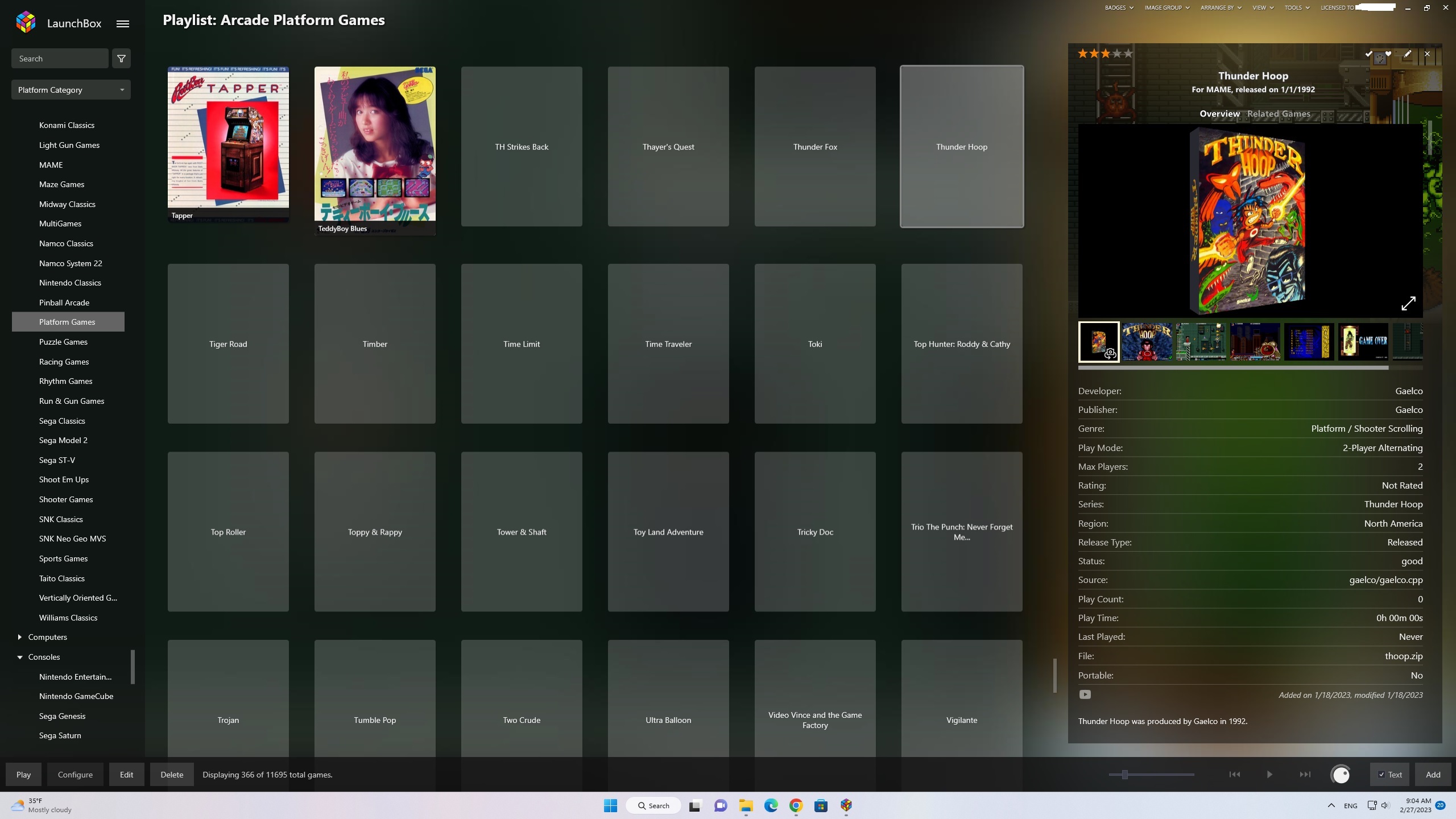Select Nintendo GameCube console
1456x819 pixels.
pos(76,696)
